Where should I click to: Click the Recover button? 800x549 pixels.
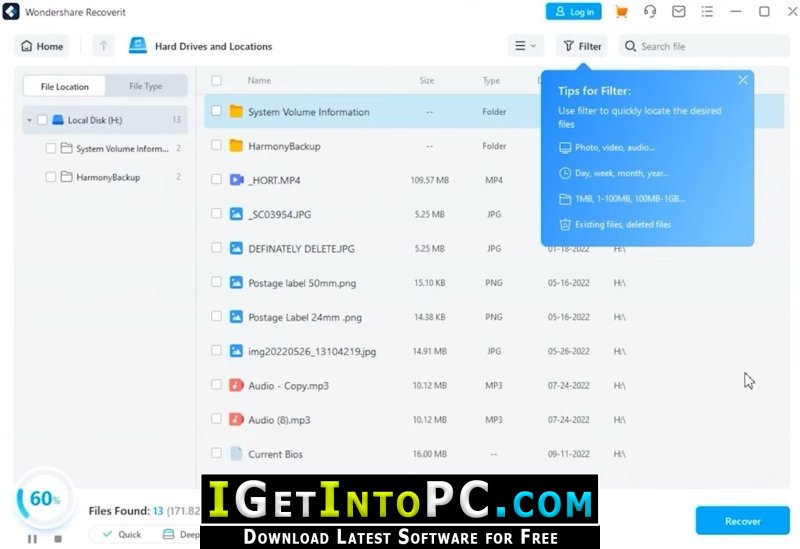click(x=743, y=521)
